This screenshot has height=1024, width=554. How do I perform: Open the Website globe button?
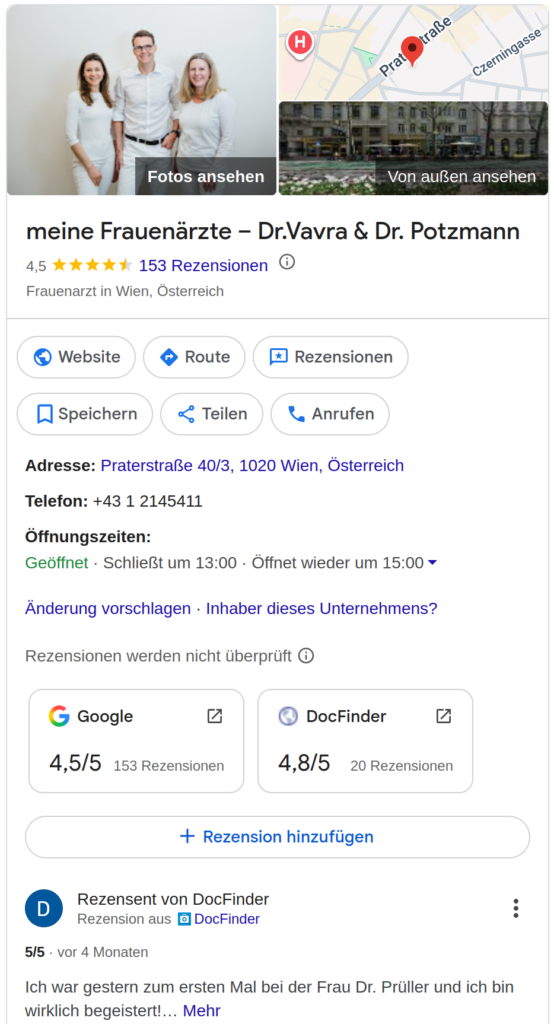pos(76,357)
